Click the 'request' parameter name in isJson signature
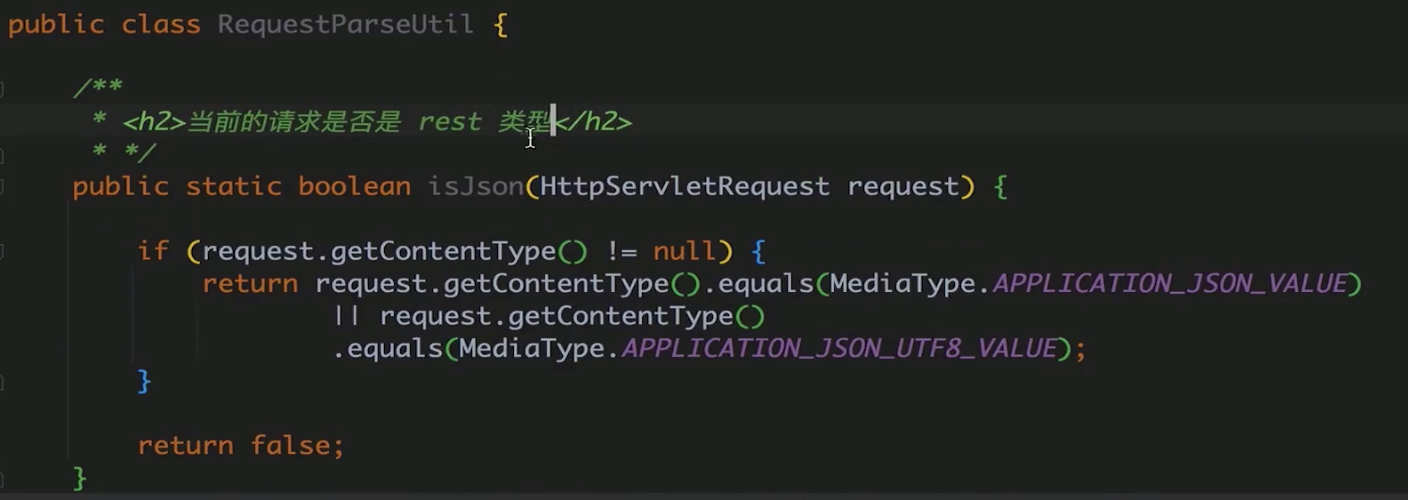The image size is (1408, 500). pyautogui.click(x=904, y=186)
